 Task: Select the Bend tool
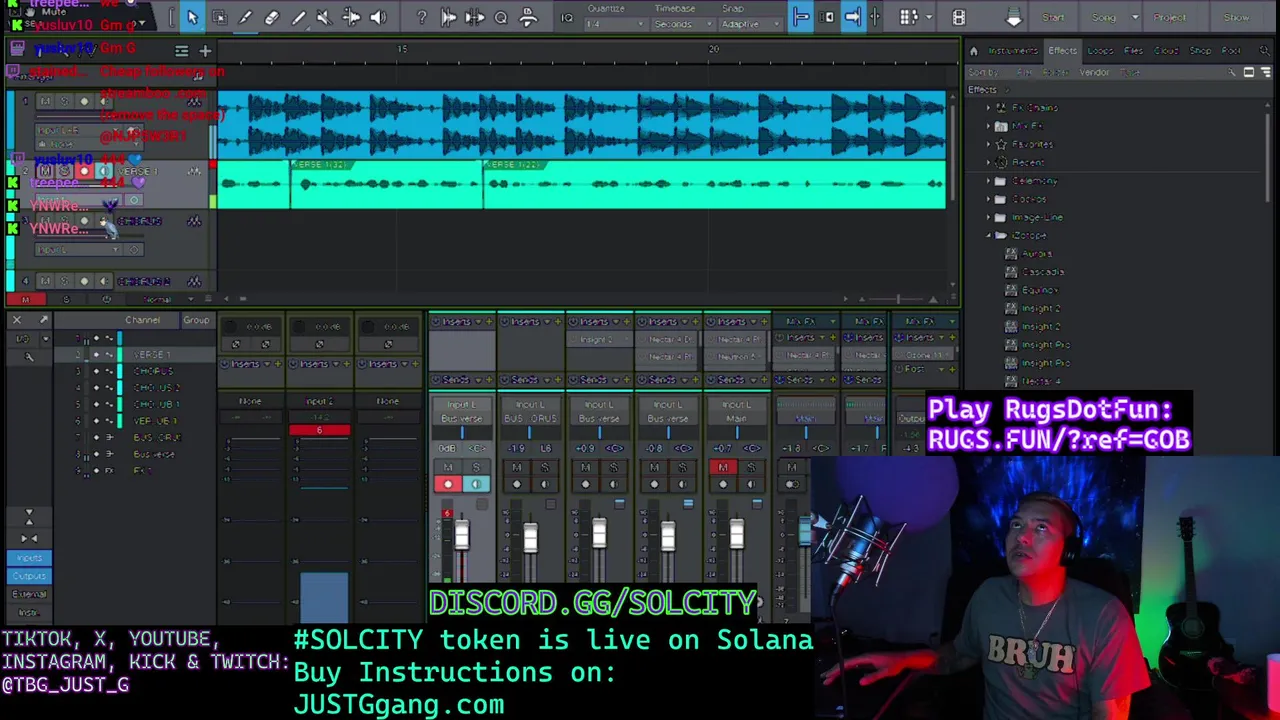coord(351,17)
